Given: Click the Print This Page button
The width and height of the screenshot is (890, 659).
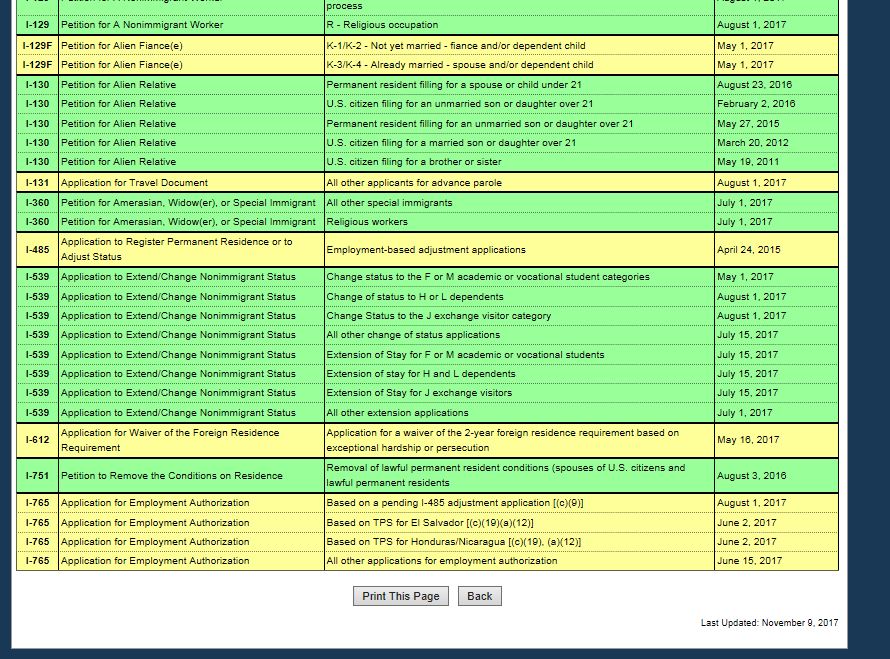Looking at the screenshot, I should (x=401, y=596).
